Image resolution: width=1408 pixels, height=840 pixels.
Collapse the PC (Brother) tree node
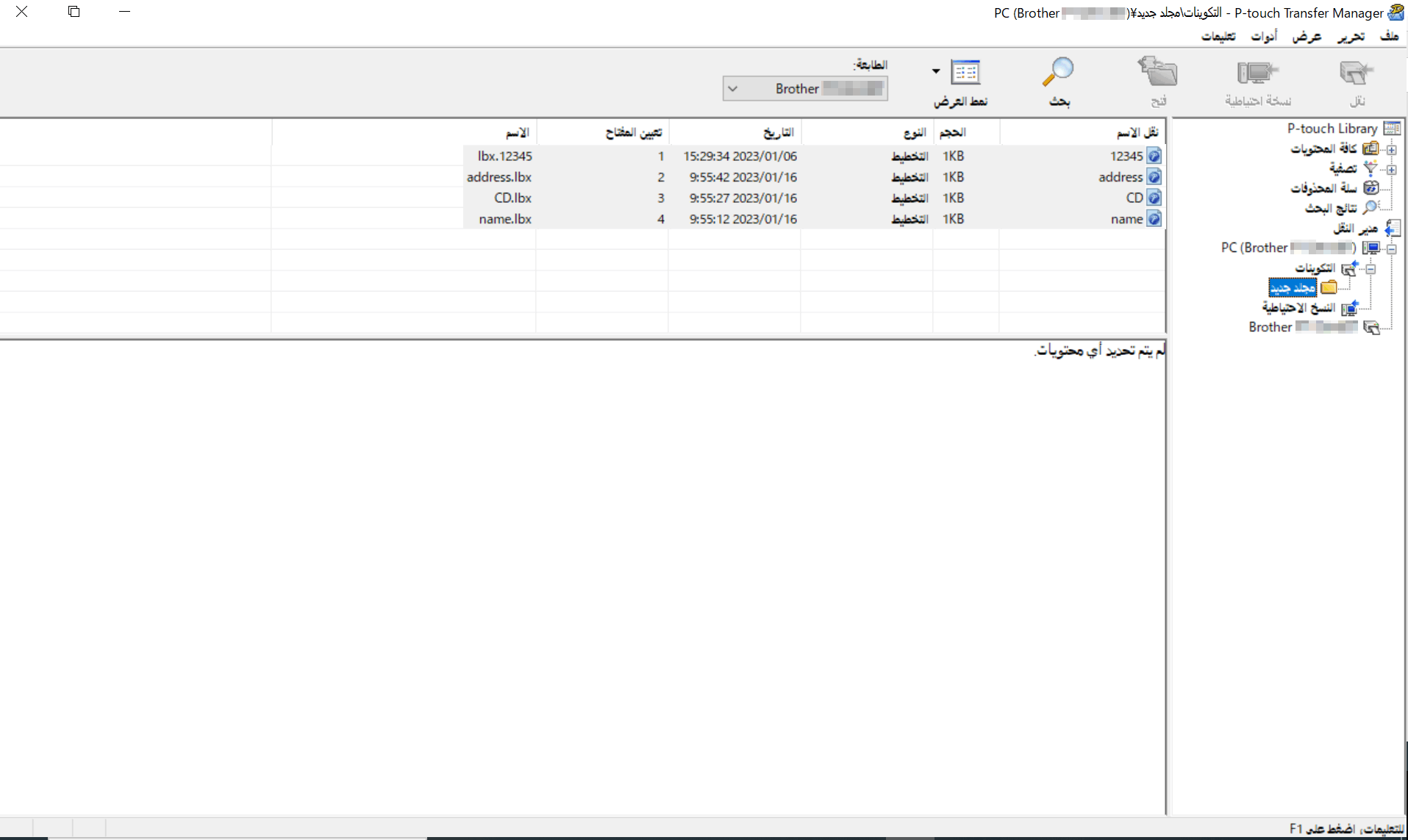point(1391,248)
